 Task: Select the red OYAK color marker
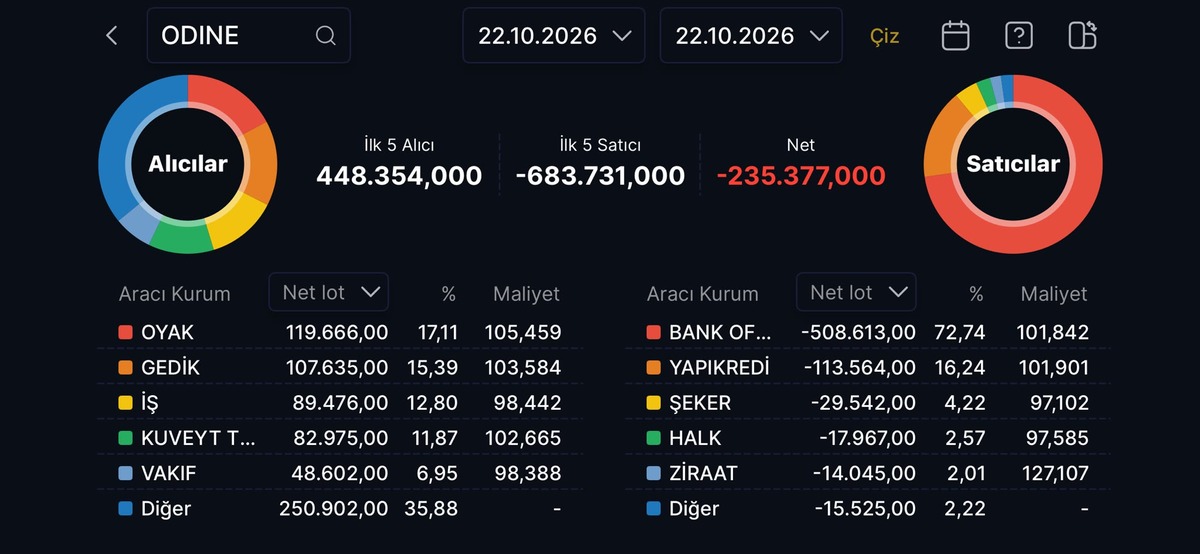coord(125,332)
